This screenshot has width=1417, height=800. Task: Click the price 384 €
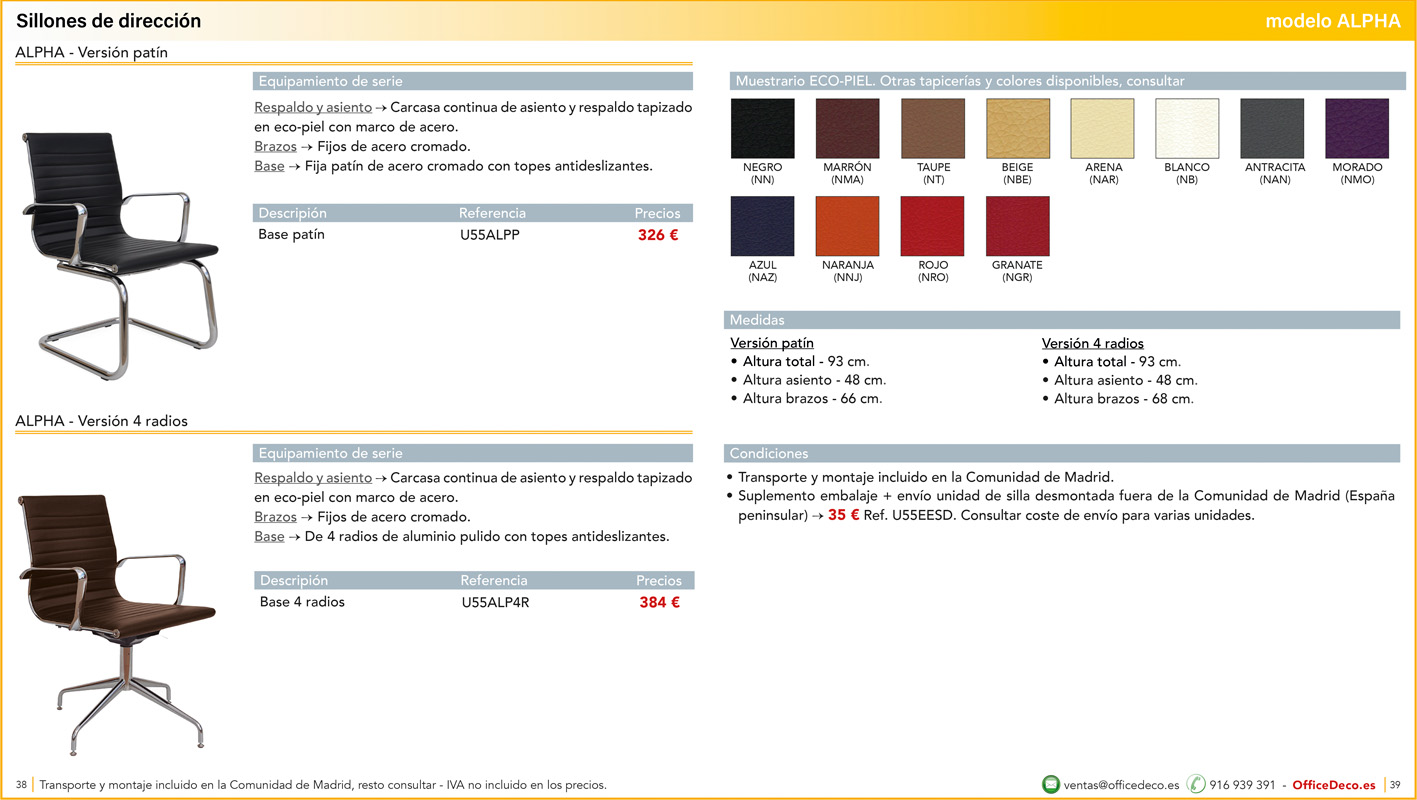coord(660,602)
